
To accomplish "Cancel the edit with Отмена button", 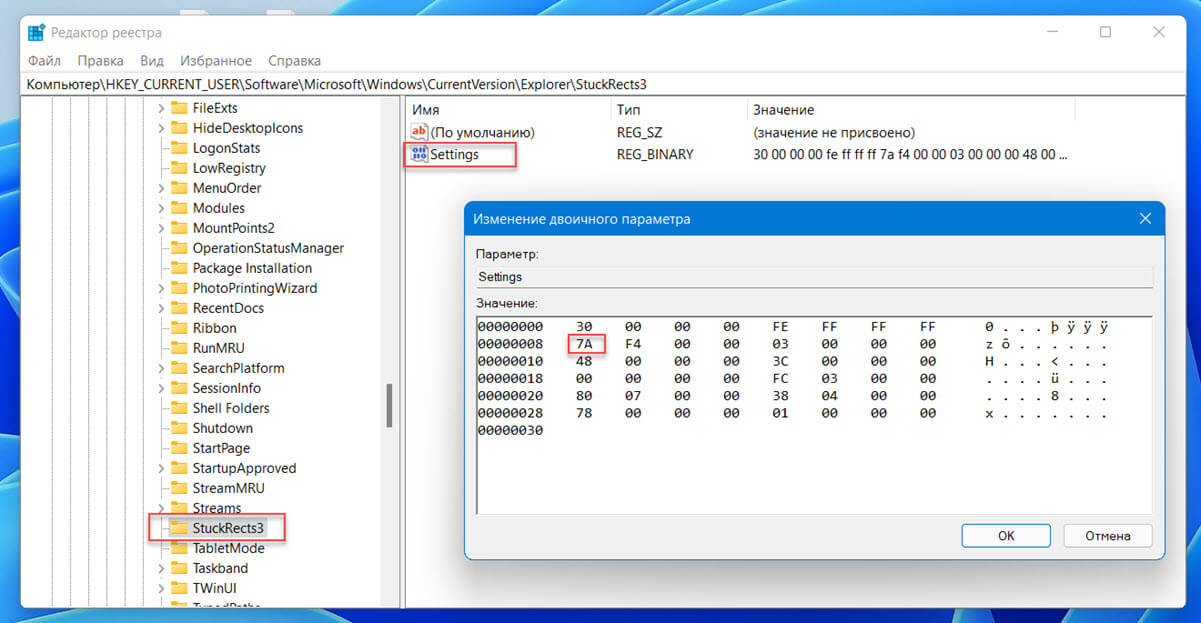I will pyautogui.click(x=1108, y=536).
